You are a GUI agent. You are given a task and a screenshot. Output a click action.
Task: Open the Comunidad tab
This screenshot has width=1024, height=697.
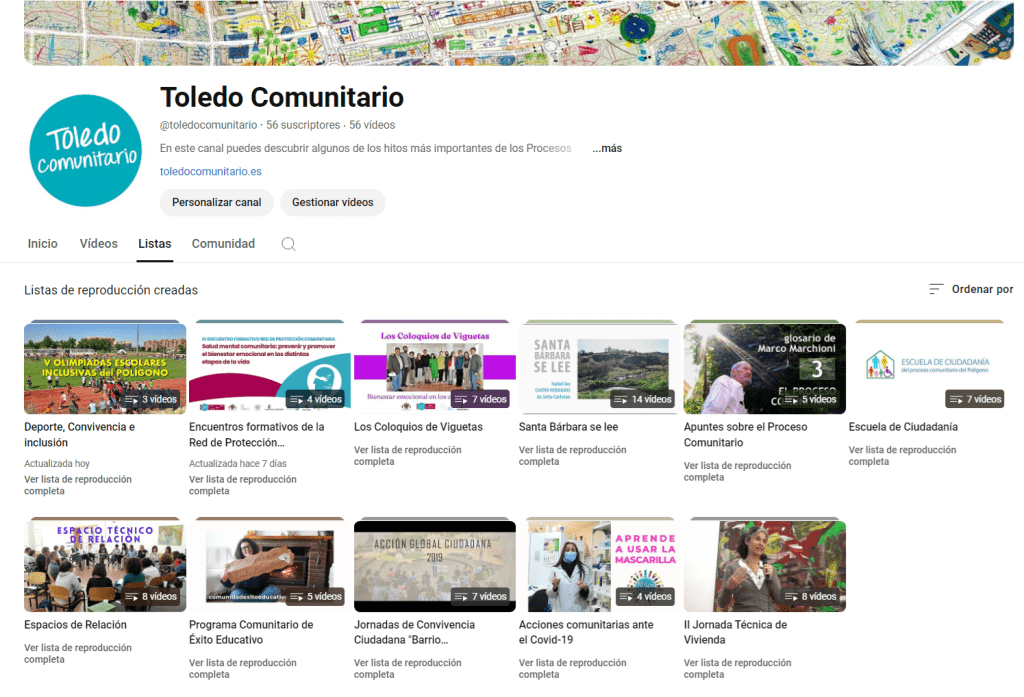click(223, 244)
